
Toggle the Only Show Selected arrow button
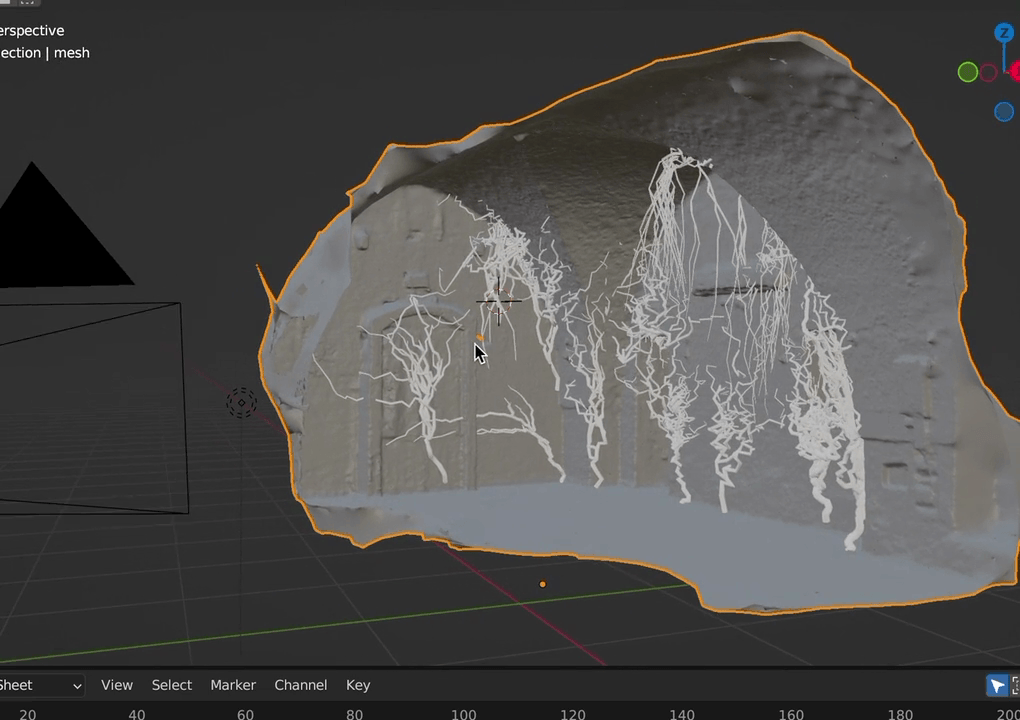click(x=997, y=685)
